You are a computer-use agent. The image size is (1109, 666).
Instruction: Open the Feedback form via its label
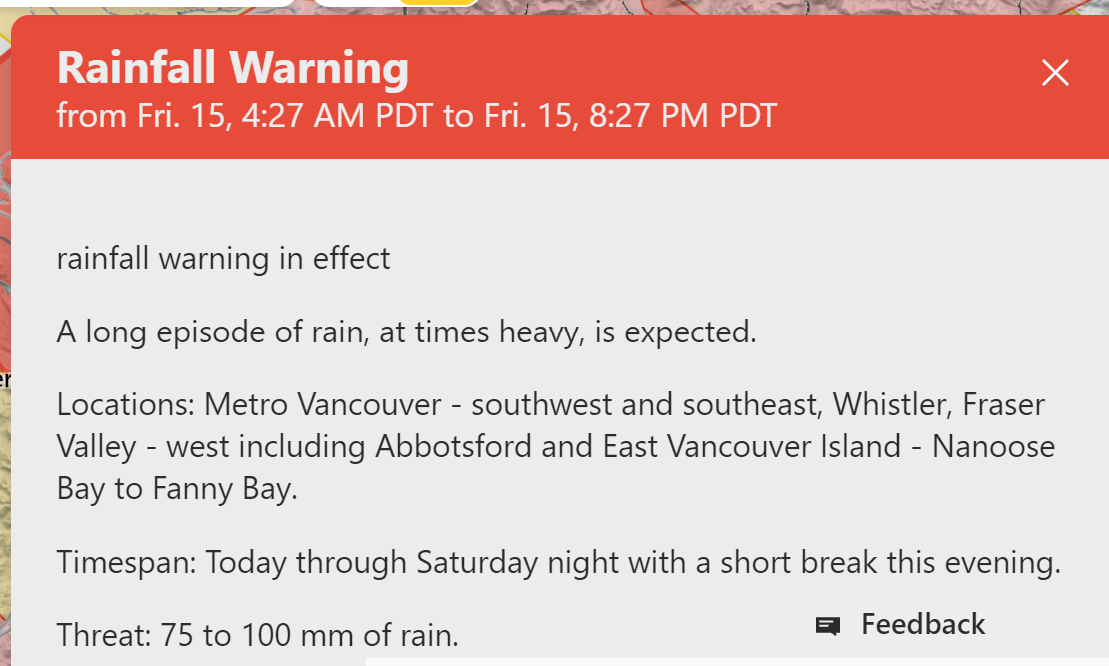coord(923,625)
